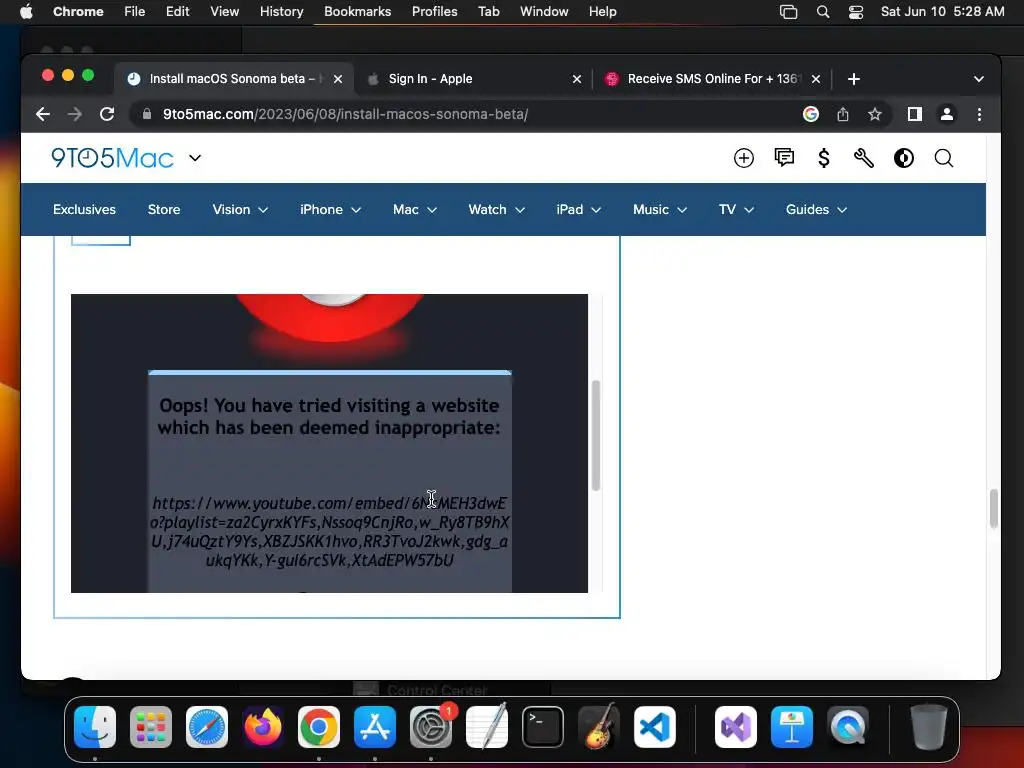Image resolution: width=1024 pixels, height=768 pixels.
Task: Click the browser forward arrow
Action: tap(74, 114)
